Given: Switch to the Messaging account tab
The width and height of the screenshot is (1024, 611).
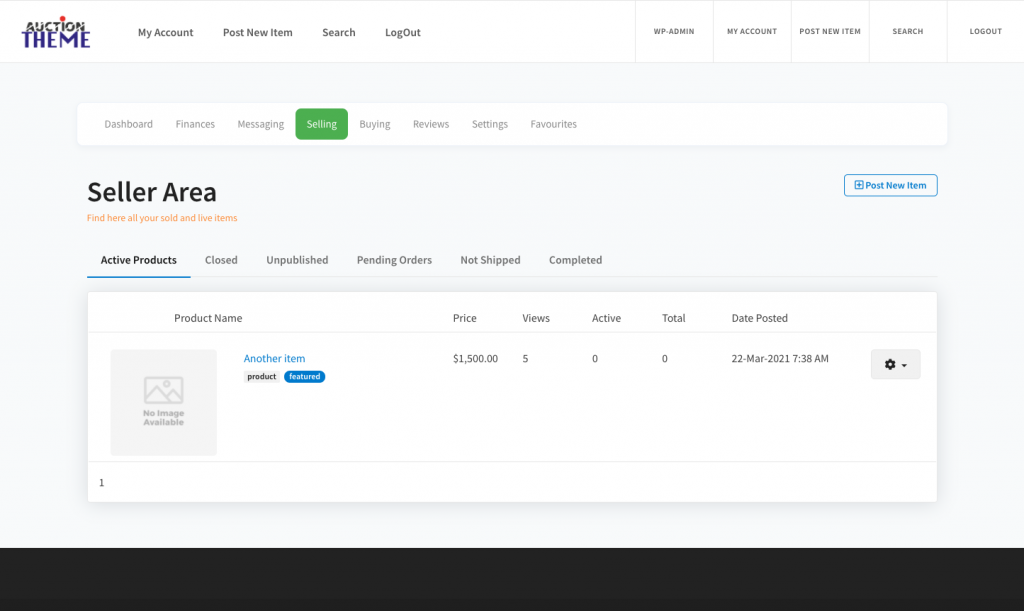Looking at the screenshot, I should 261,124.
